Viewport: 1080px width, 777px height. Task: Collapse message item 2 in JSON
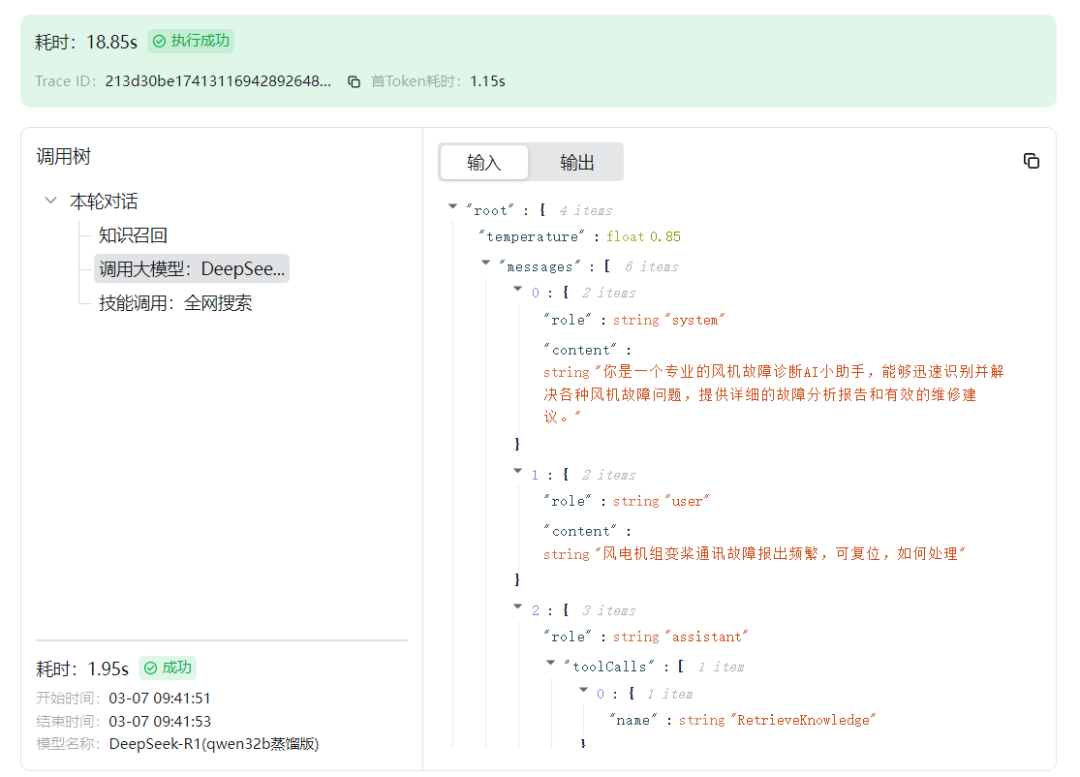click(518, 608)
